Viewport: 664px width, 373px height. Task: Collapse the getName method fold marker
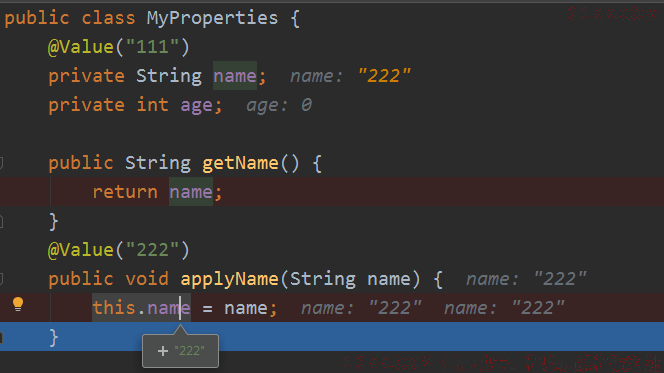pyautogui.click(x=1, y=163)
